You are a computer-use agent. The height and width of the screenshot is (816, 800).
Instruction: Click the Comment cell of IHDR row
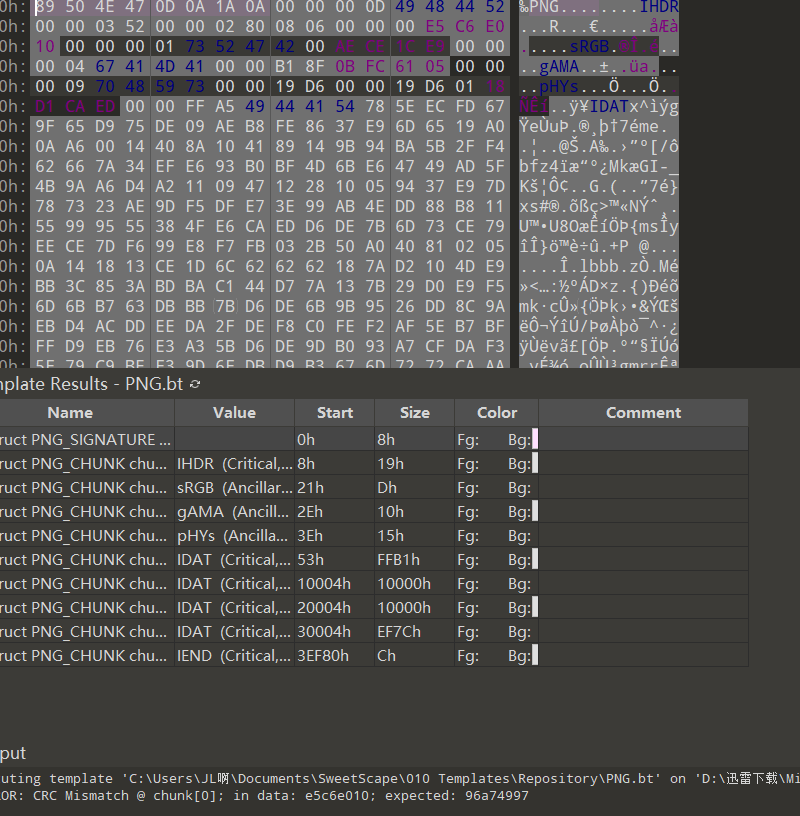[x=643, y=463]
